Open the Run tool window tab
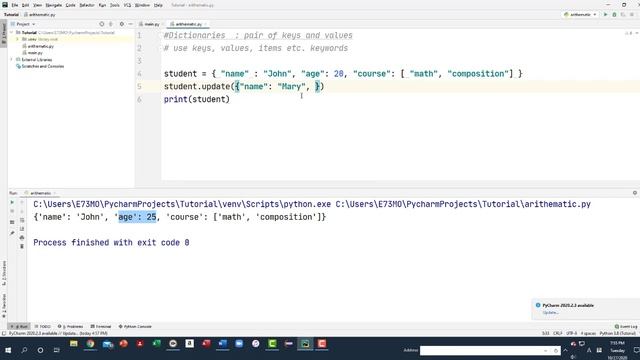Screen dimensions: 640x360 click(19, 327)
